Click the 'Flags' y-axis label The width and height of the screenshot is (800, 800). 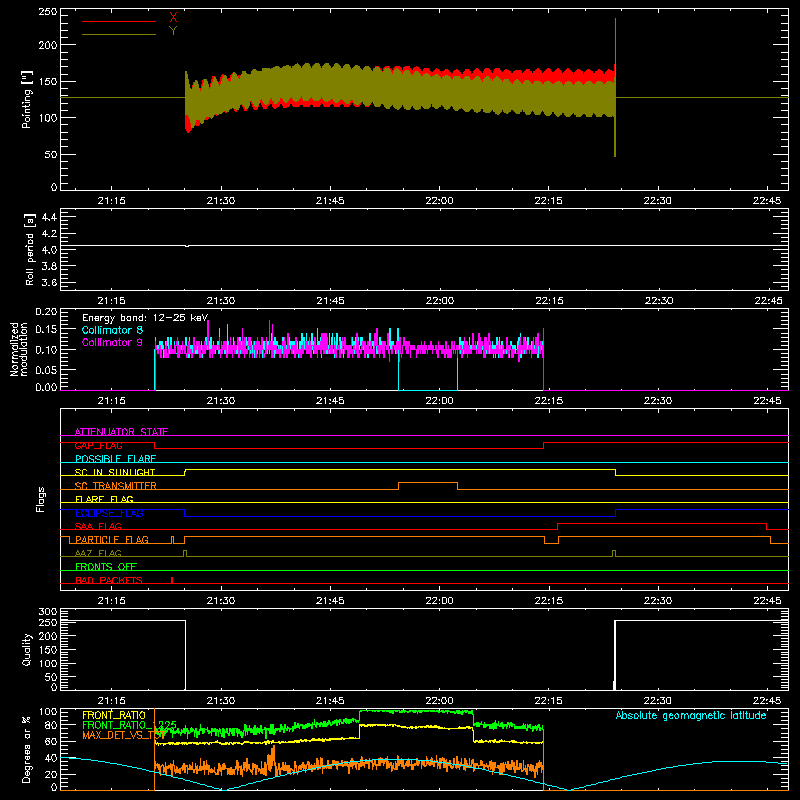coord(41,499)
